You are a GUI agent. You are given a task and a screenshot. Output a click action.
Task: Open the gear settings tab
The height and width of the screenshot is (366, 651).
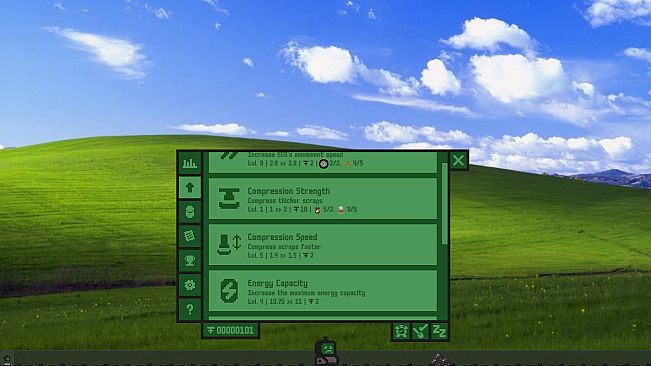pyautogui.click(x=190, y=285)
